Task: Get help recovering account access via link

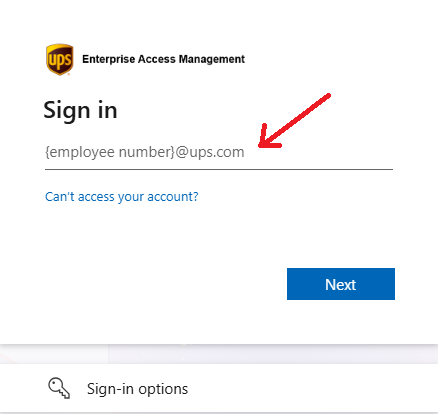Action: [x=122, y=197]
